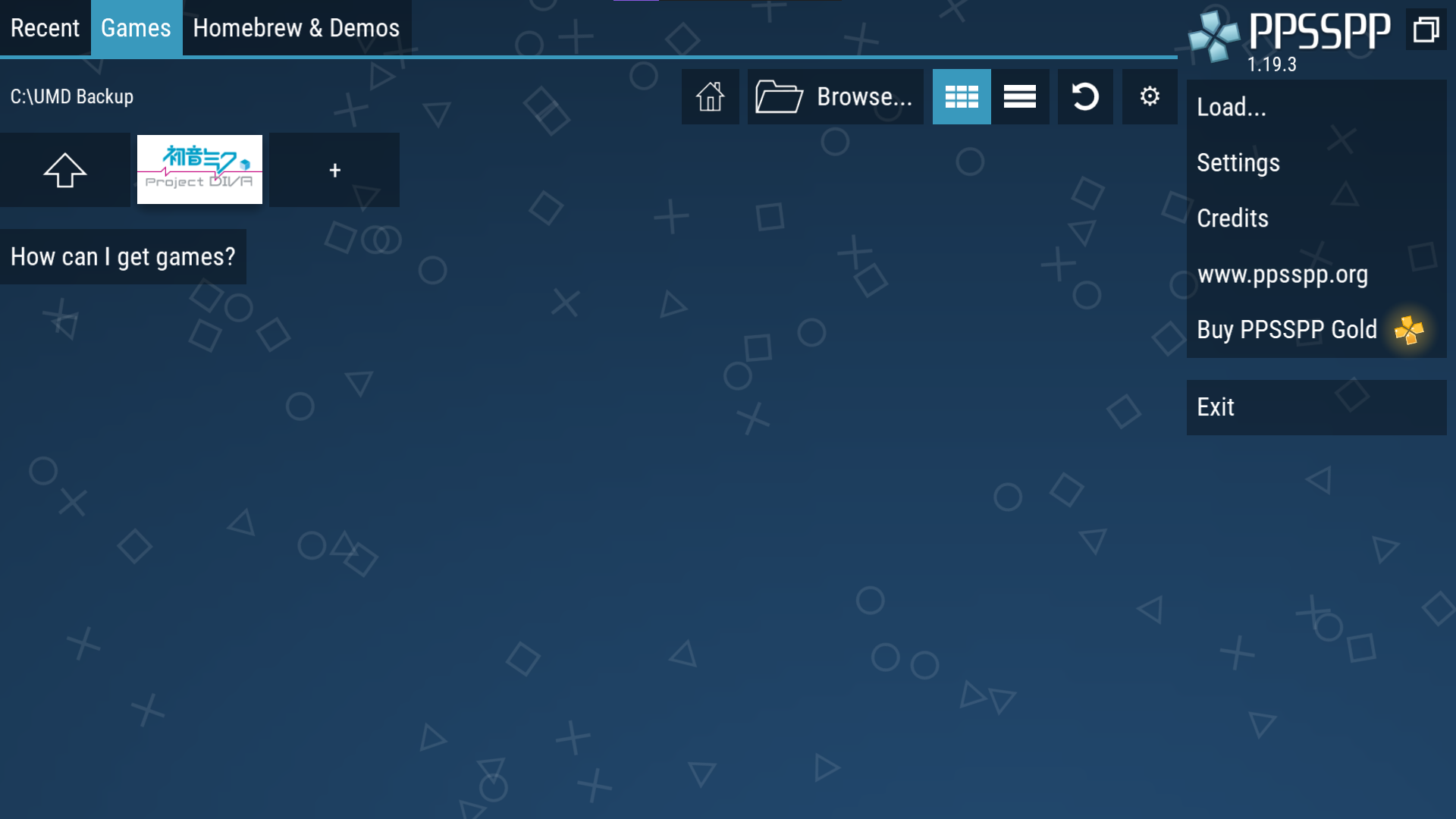Open Settings from the side menu
Image resolution: width=1456 pixels, height=819 pixels.
(x=1316, y=163)
